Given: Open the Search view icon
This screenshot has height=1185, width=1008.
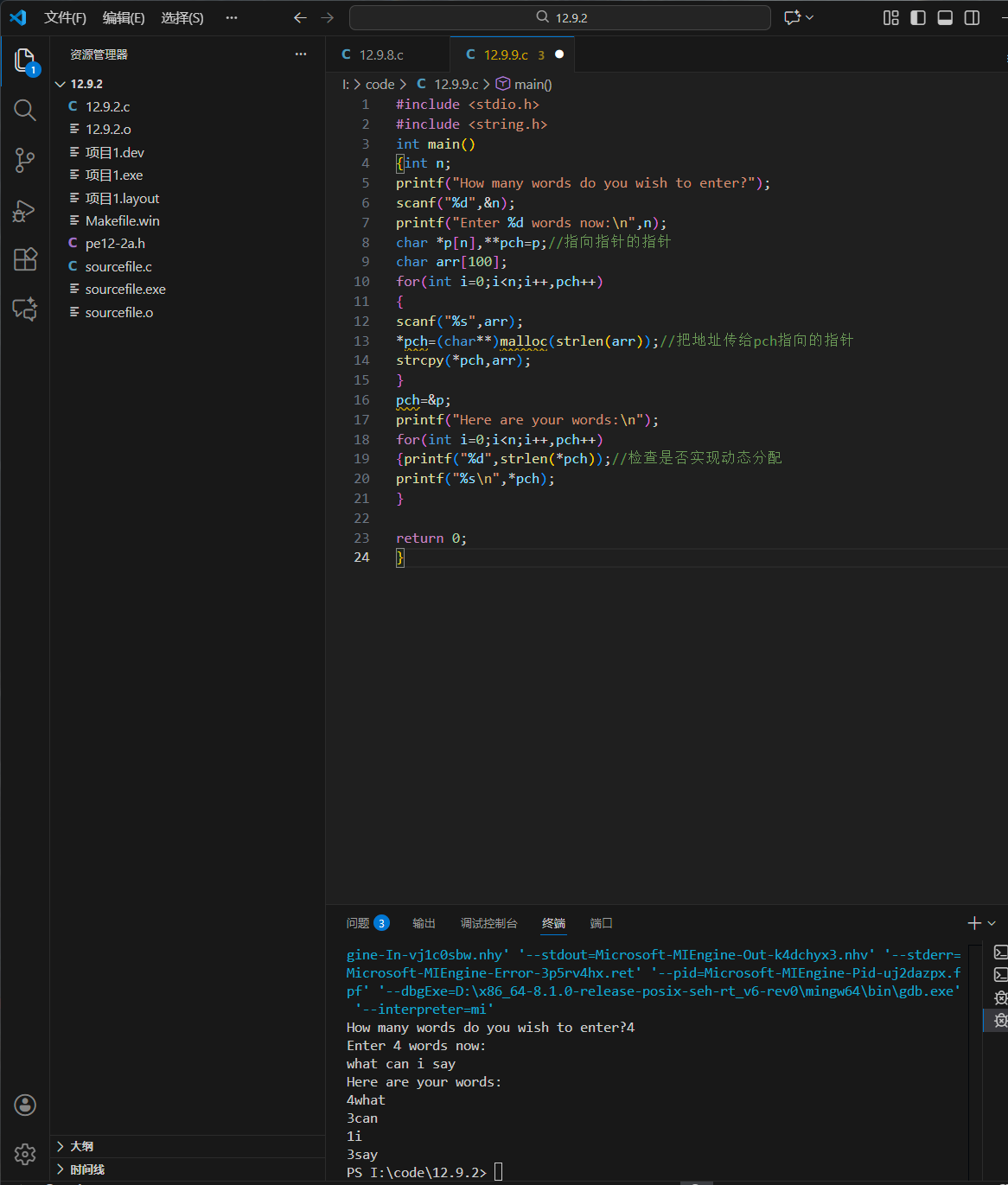Looking at the screenshot, I should point(25,110).
